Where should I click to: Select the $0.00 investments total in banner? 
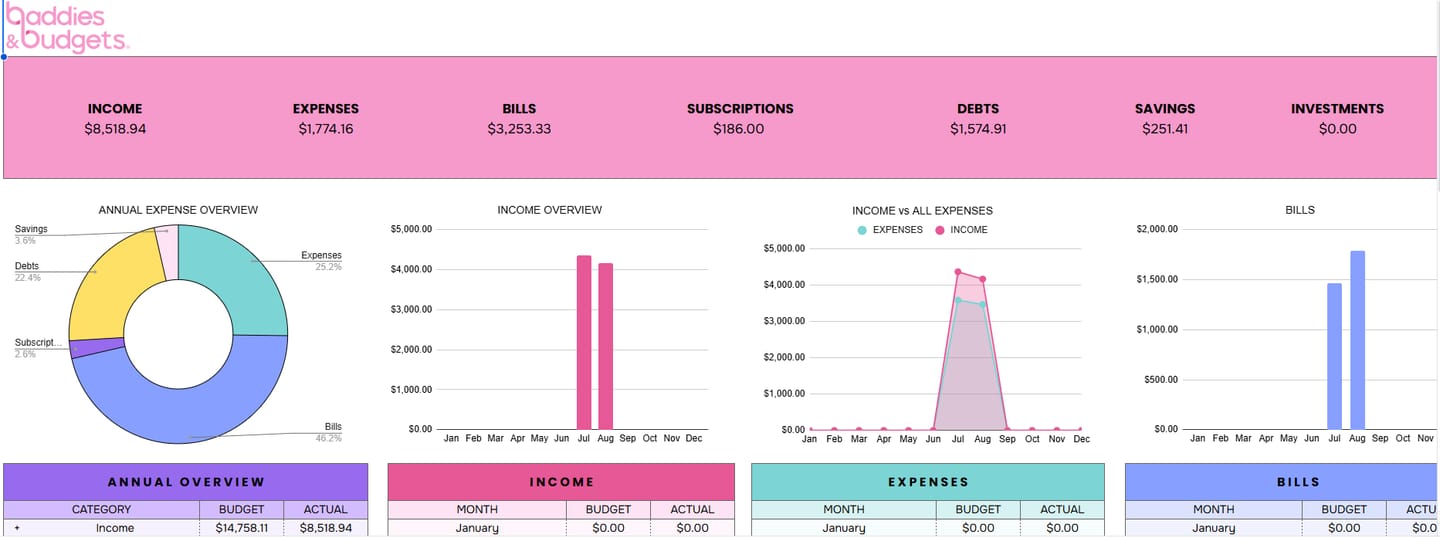coord(1337,129)
